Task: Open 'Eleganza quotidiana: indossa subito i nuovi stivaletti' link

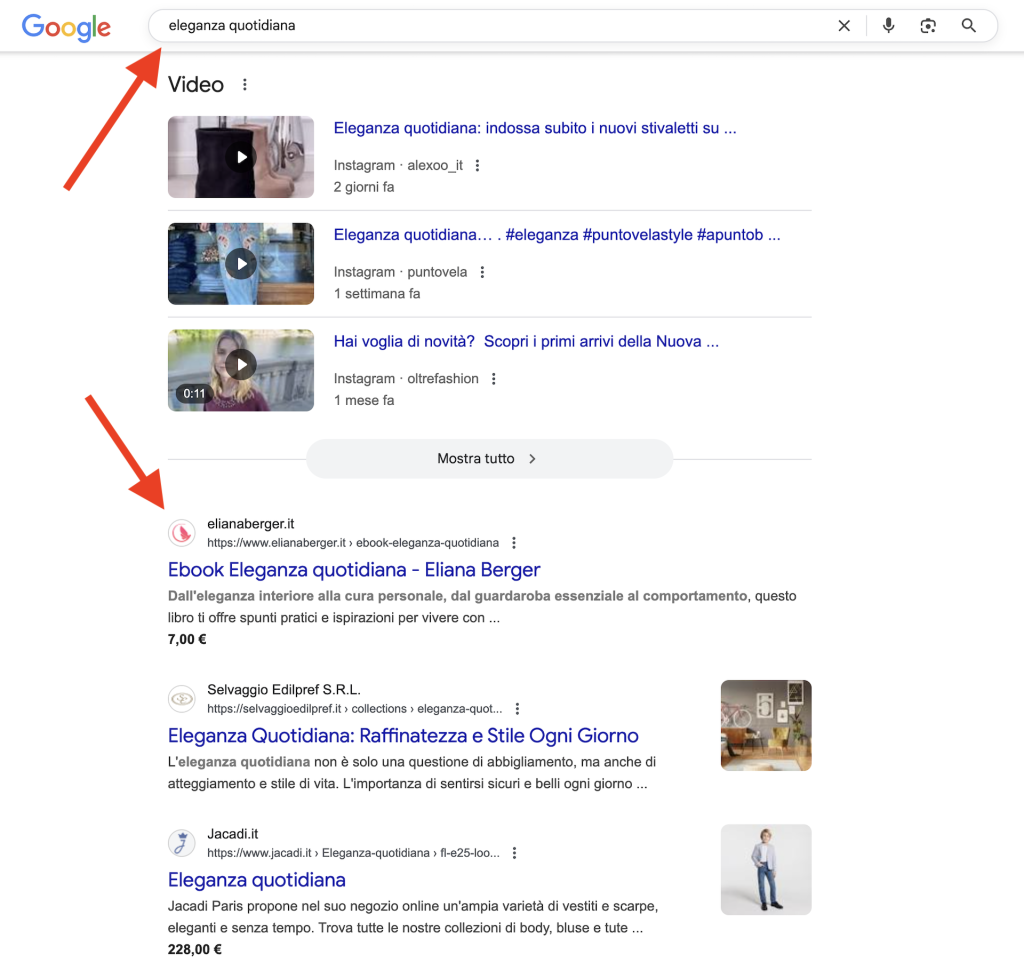Action: (x=535, y=128)
